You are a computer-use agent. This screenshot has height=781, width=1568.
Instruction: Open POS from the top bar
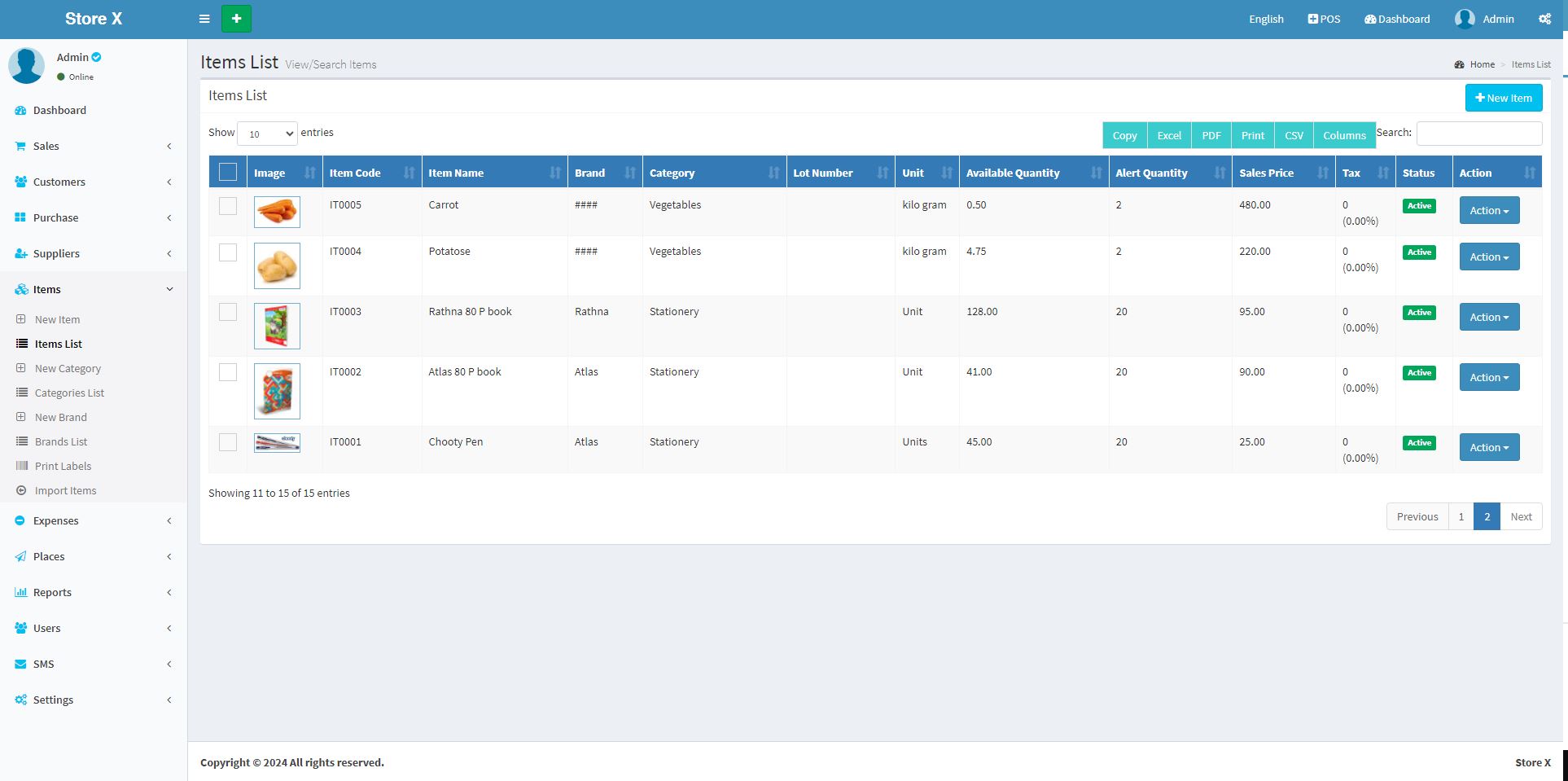coord(1324,19)
